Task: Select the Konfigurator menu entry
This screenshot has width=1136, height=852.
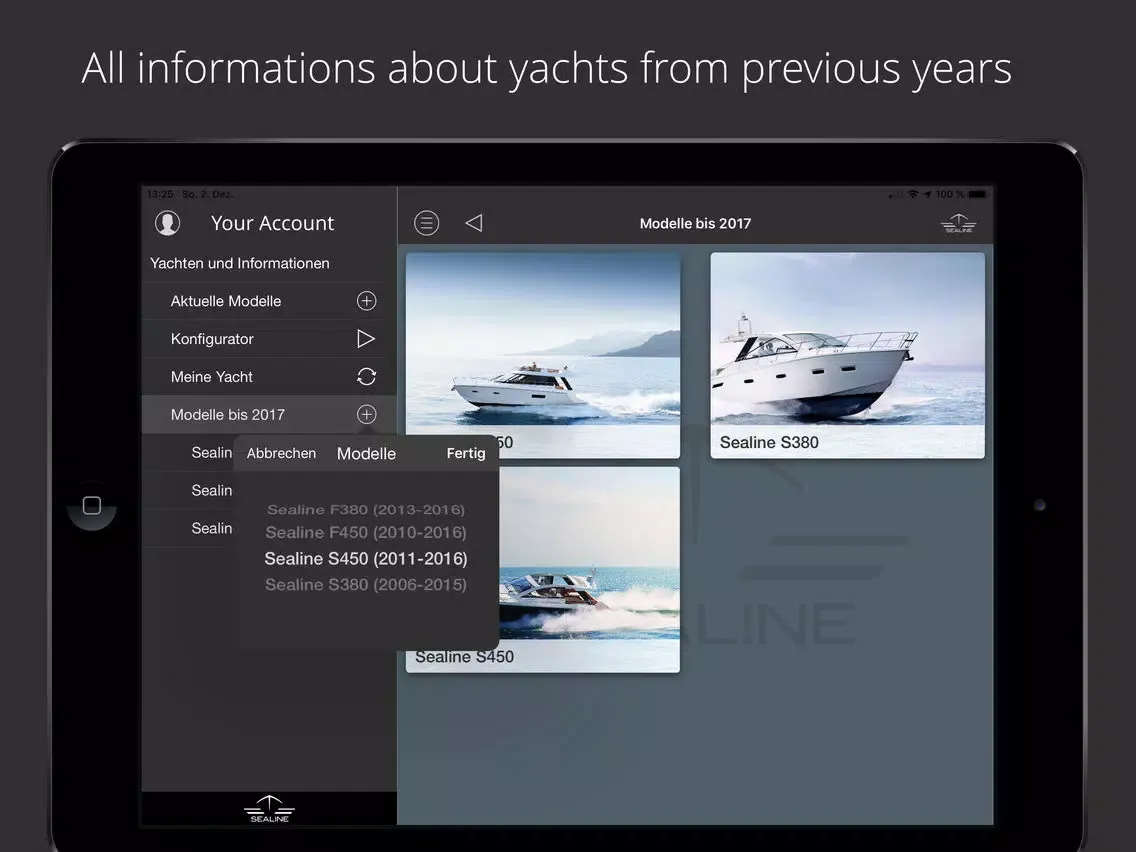Action: coord(269,338)
